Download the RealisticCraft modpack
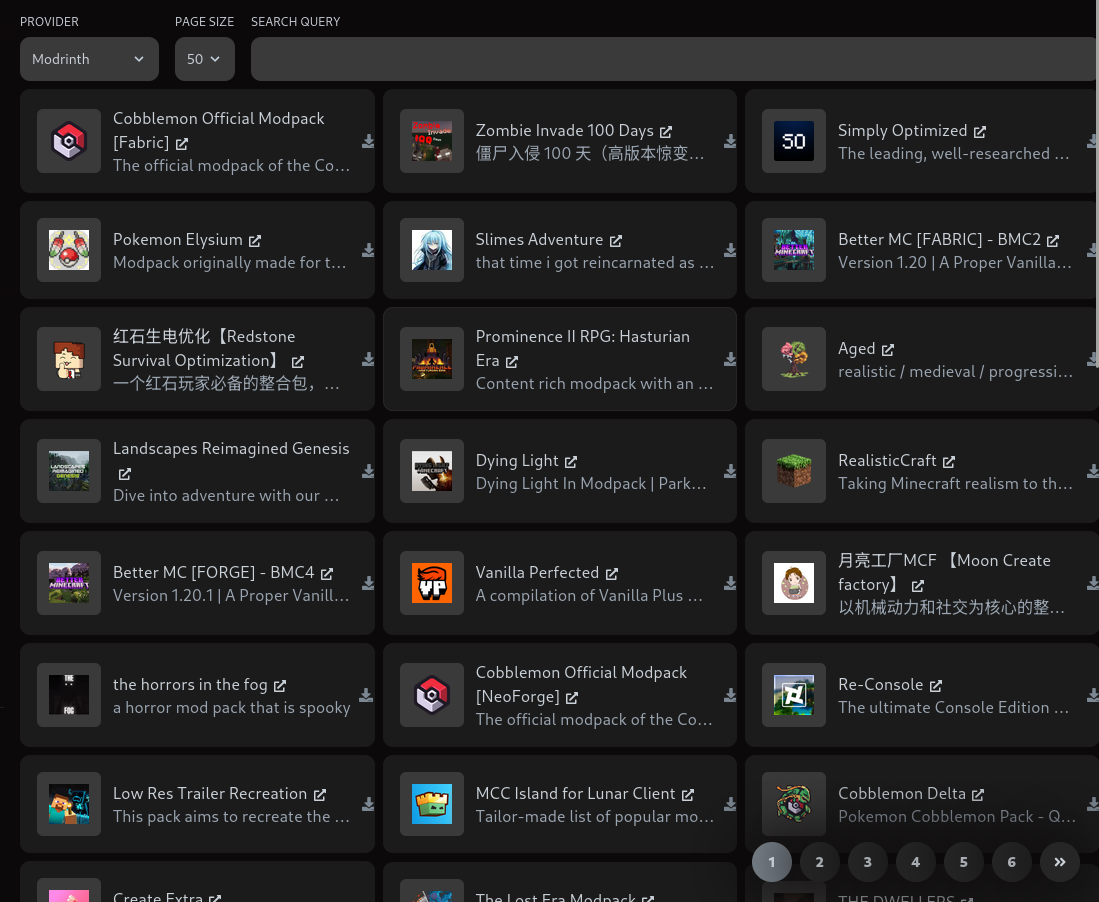Screen dimensions: 1099x902 click(x=1092, y=471)
